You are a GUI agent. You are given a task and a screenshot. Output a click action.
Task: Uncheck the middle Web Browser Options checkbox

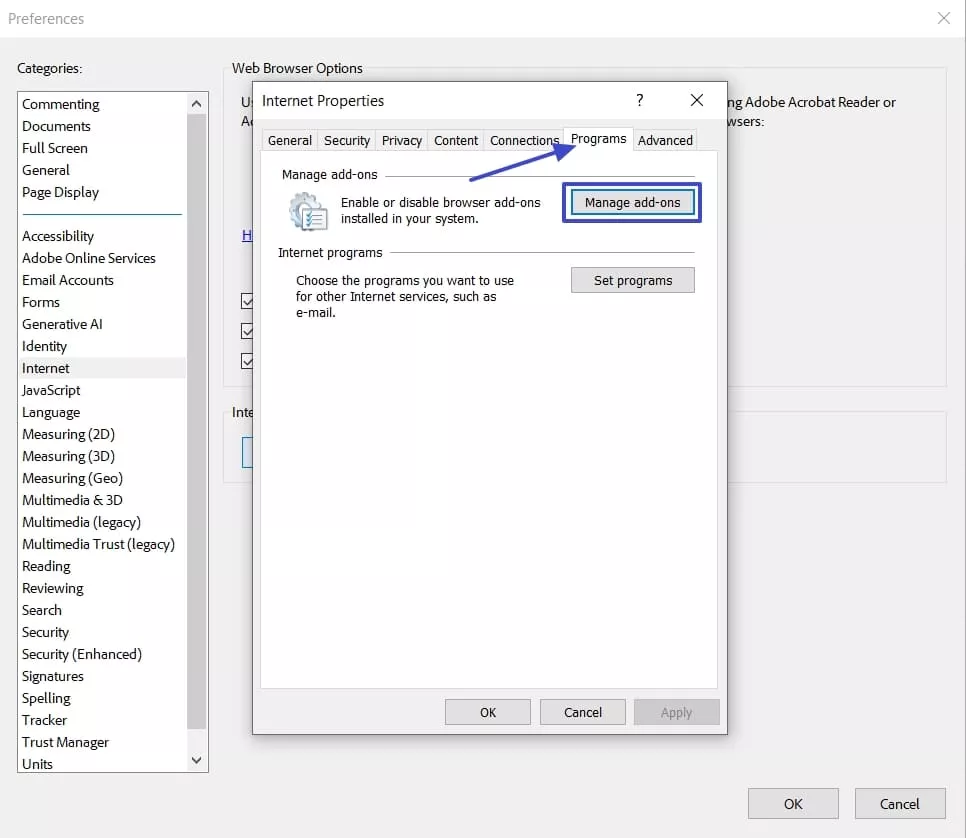coord(246,330)
